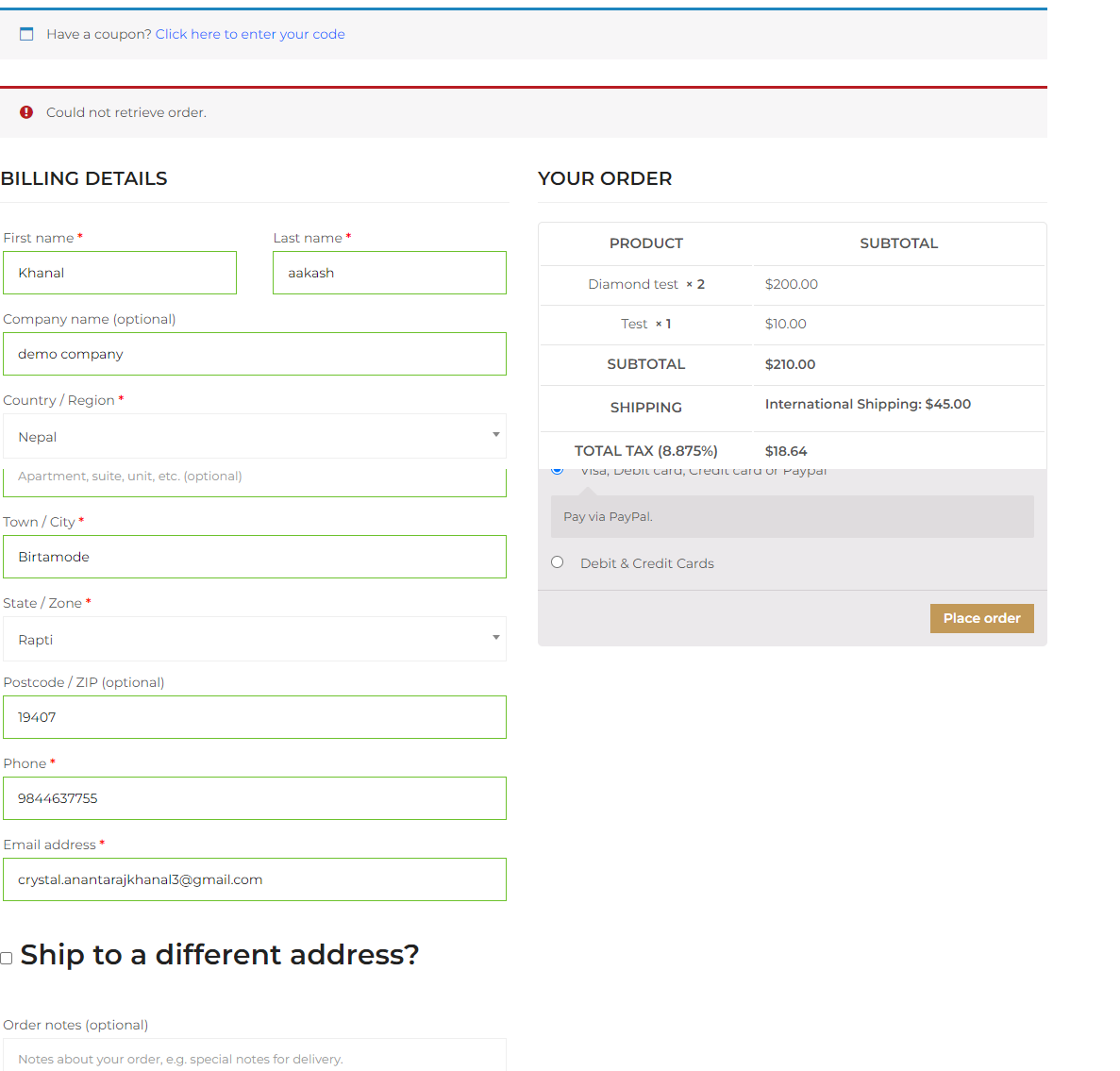Click the Town / City field with Birtamode

pos(254,557)
